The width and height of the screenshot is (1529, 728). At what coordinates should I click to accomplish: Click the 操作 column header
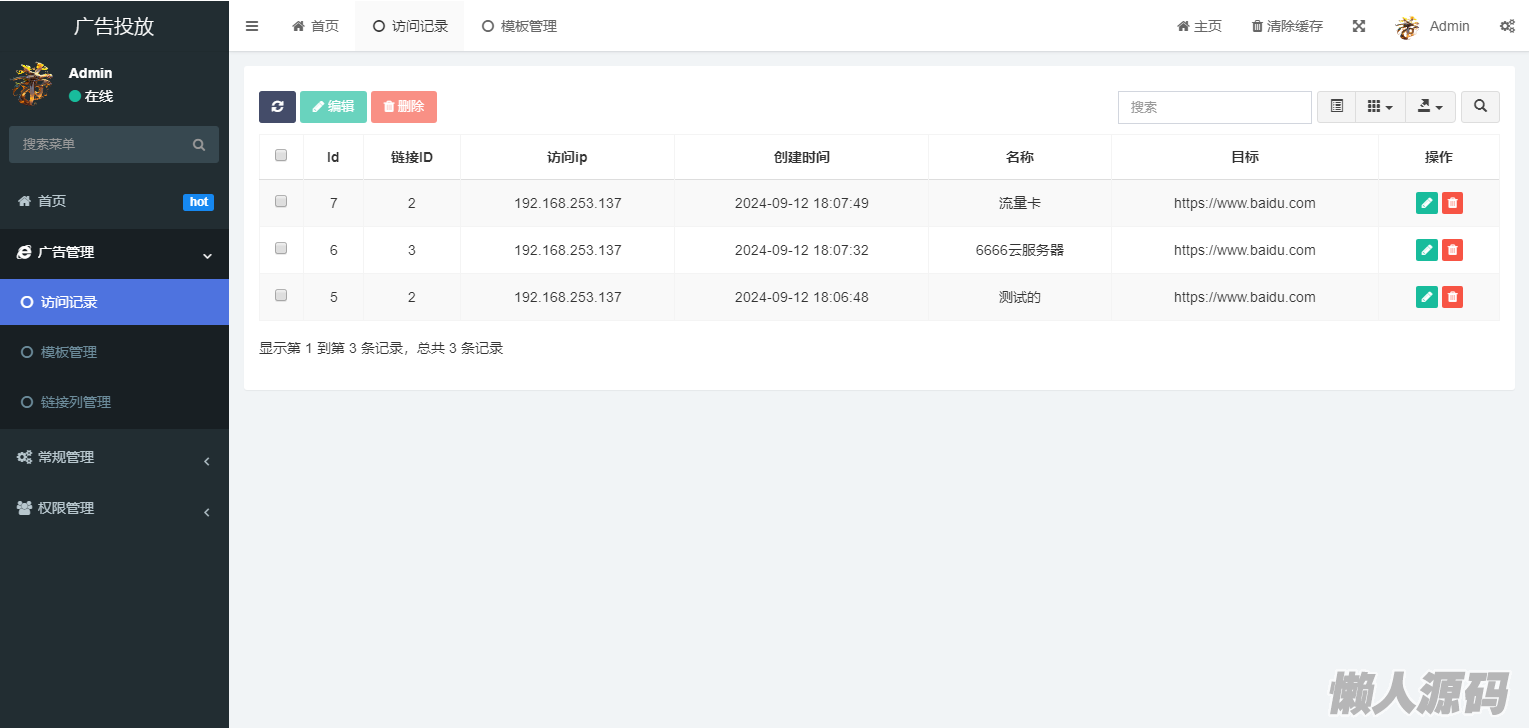click(1439, 157)
